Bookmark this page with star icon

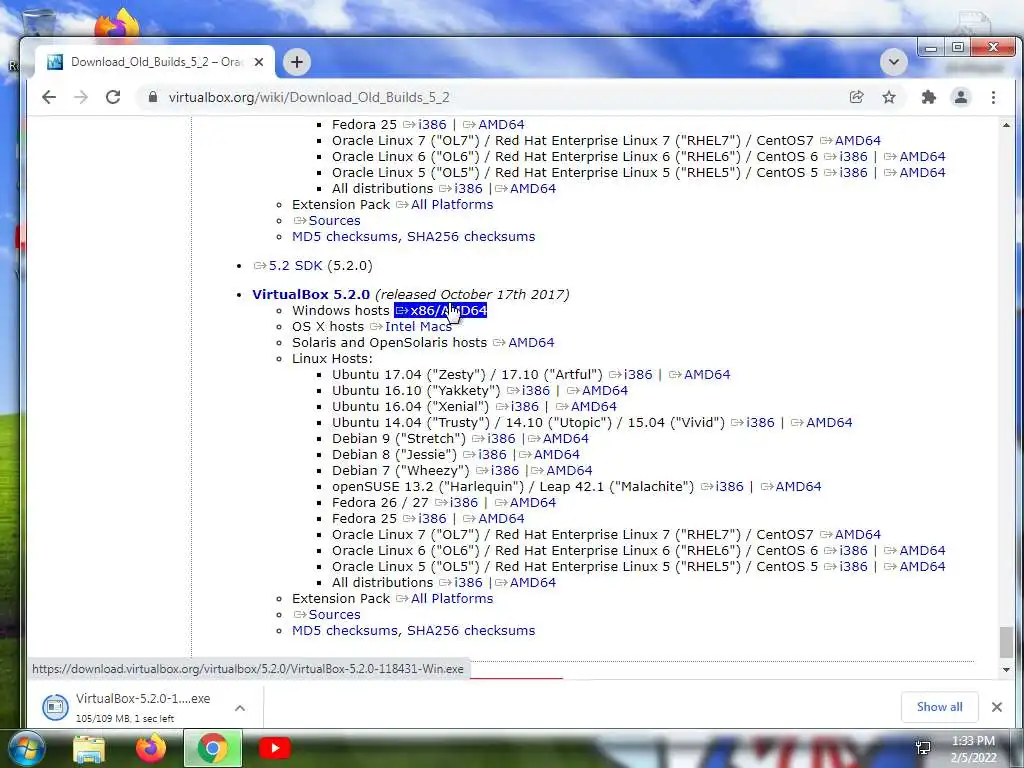(x=889, y=97)
